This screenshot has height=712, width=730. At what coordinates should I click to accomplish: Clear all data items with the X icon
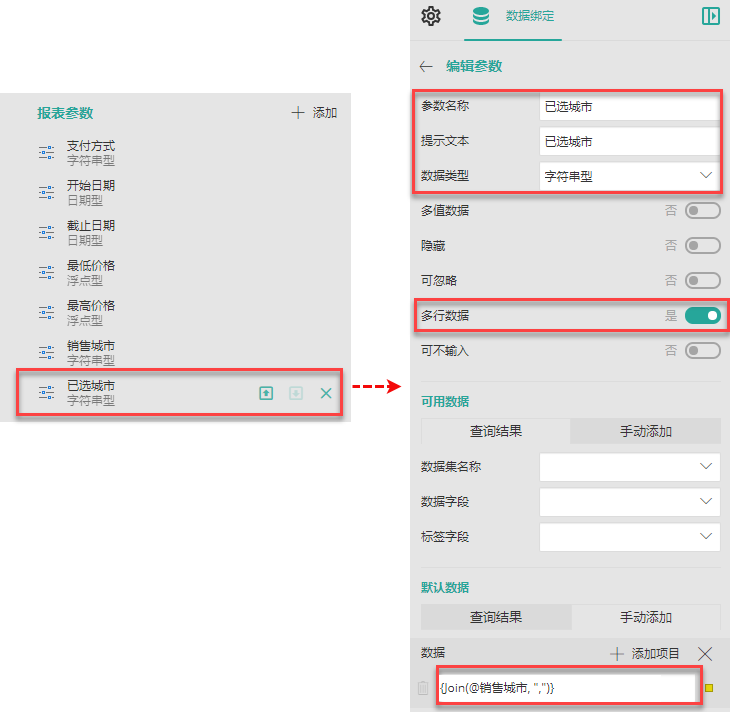pos(705,653)
